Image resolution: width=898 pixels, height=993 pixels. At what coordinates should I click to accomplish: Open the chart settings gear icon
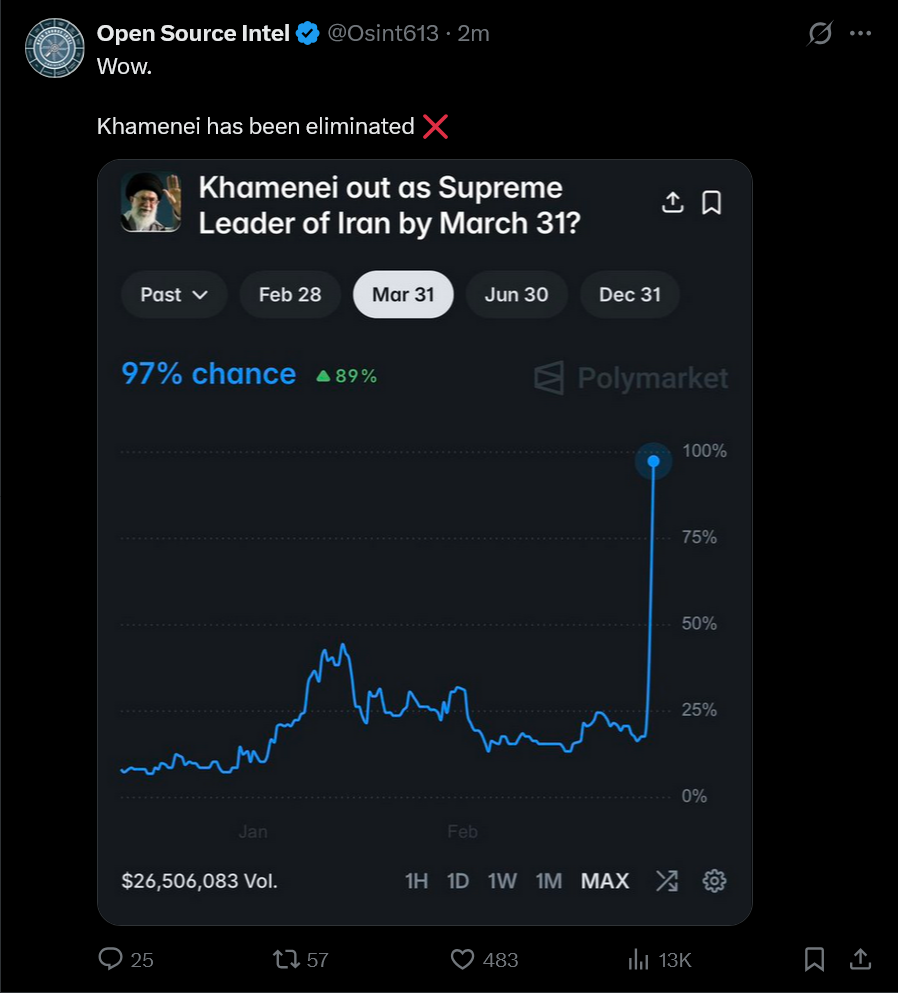point(714,881)
